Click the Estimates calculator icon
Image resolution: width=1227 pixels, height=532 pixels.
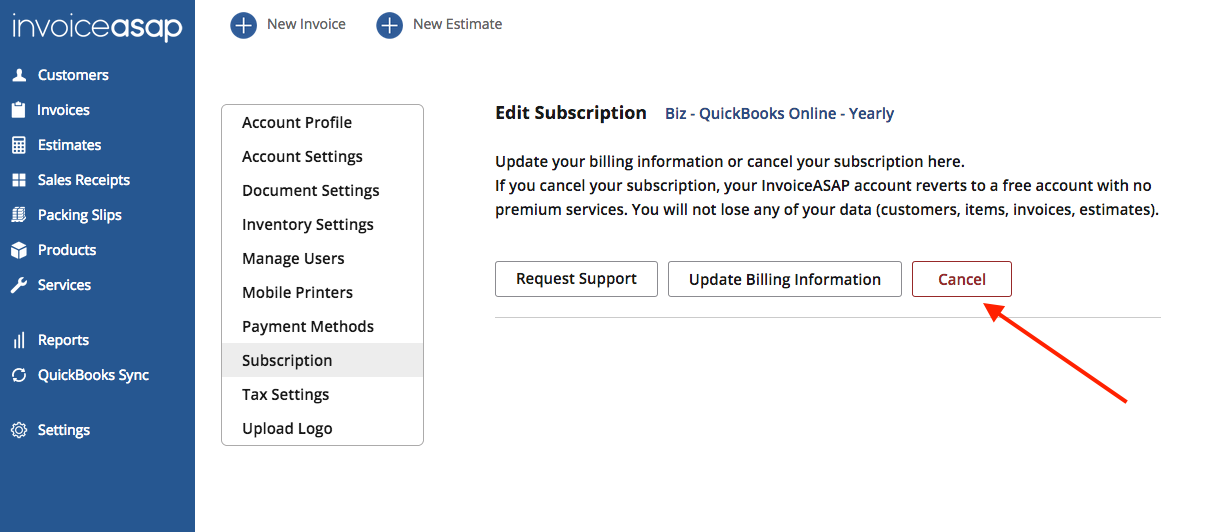(x=18, y=145)
